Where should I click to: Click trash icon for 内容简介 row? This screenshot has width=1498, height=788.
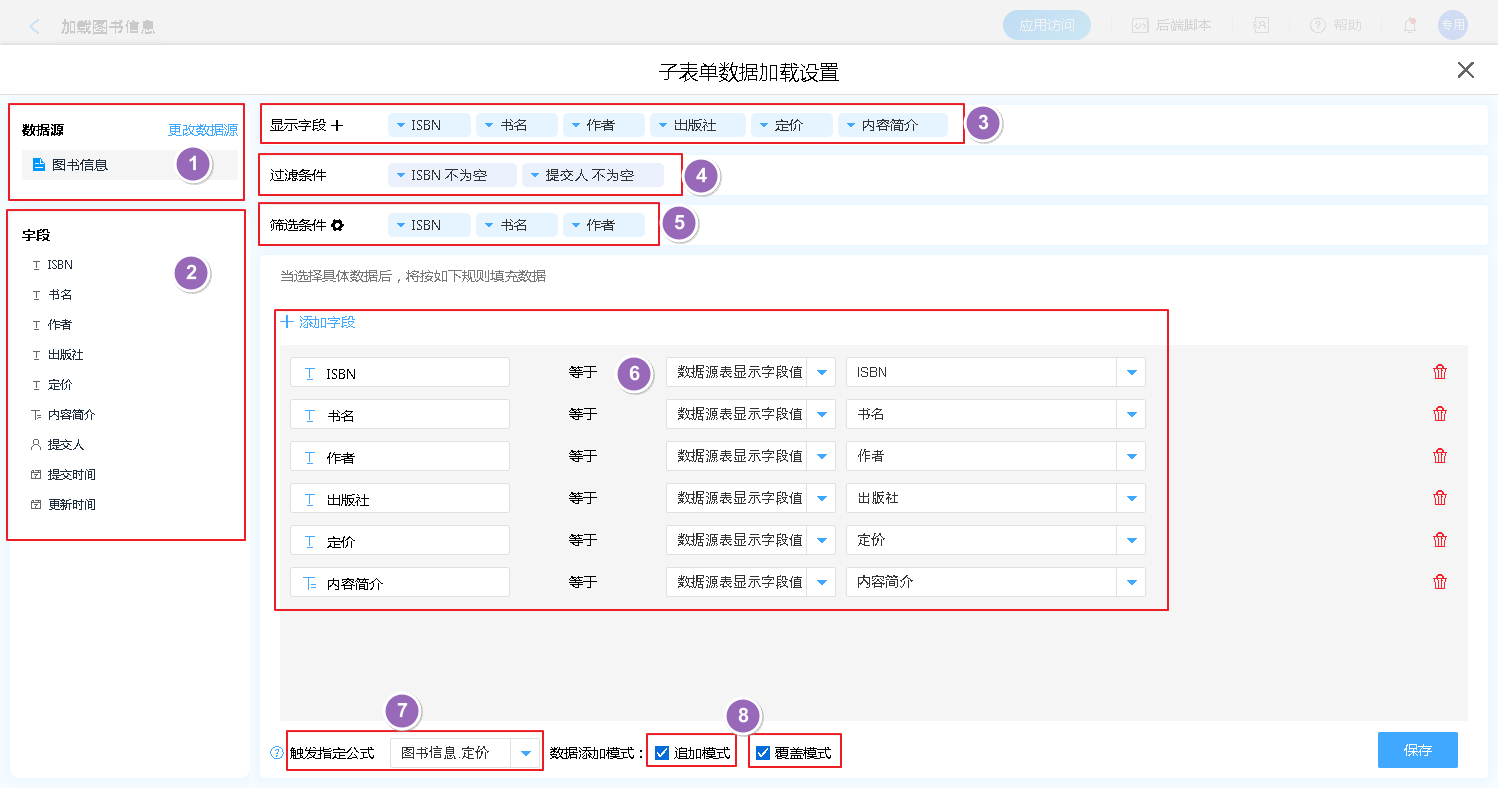click(1440, 582)
